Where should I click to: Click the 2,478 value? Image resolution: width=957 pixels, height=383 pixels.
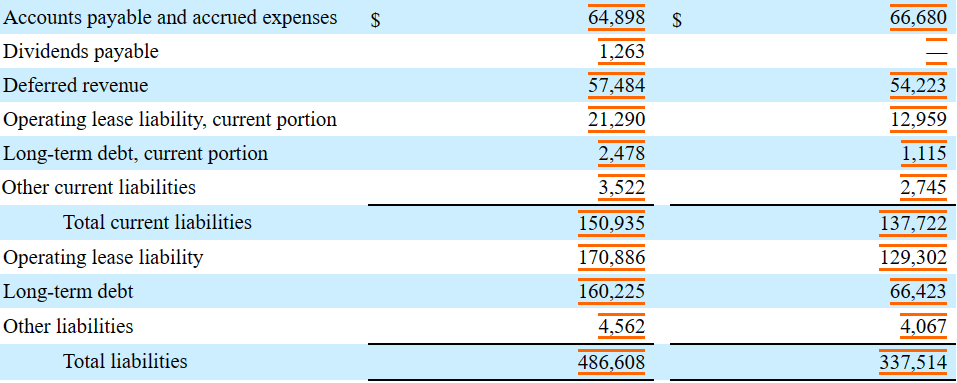coord(621,154)
